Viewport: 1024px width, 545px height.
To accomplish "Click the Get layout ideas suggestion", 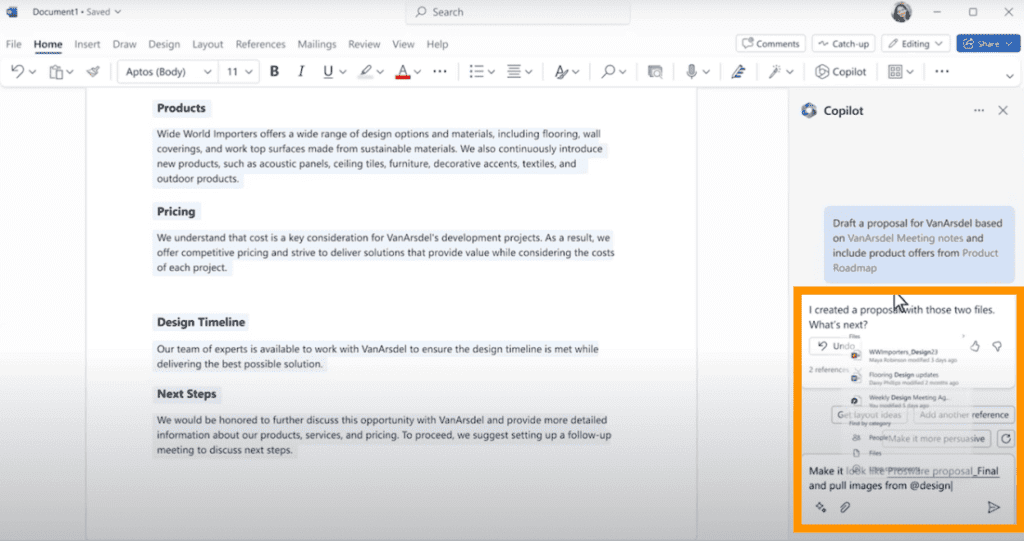I will click(869, 415).
